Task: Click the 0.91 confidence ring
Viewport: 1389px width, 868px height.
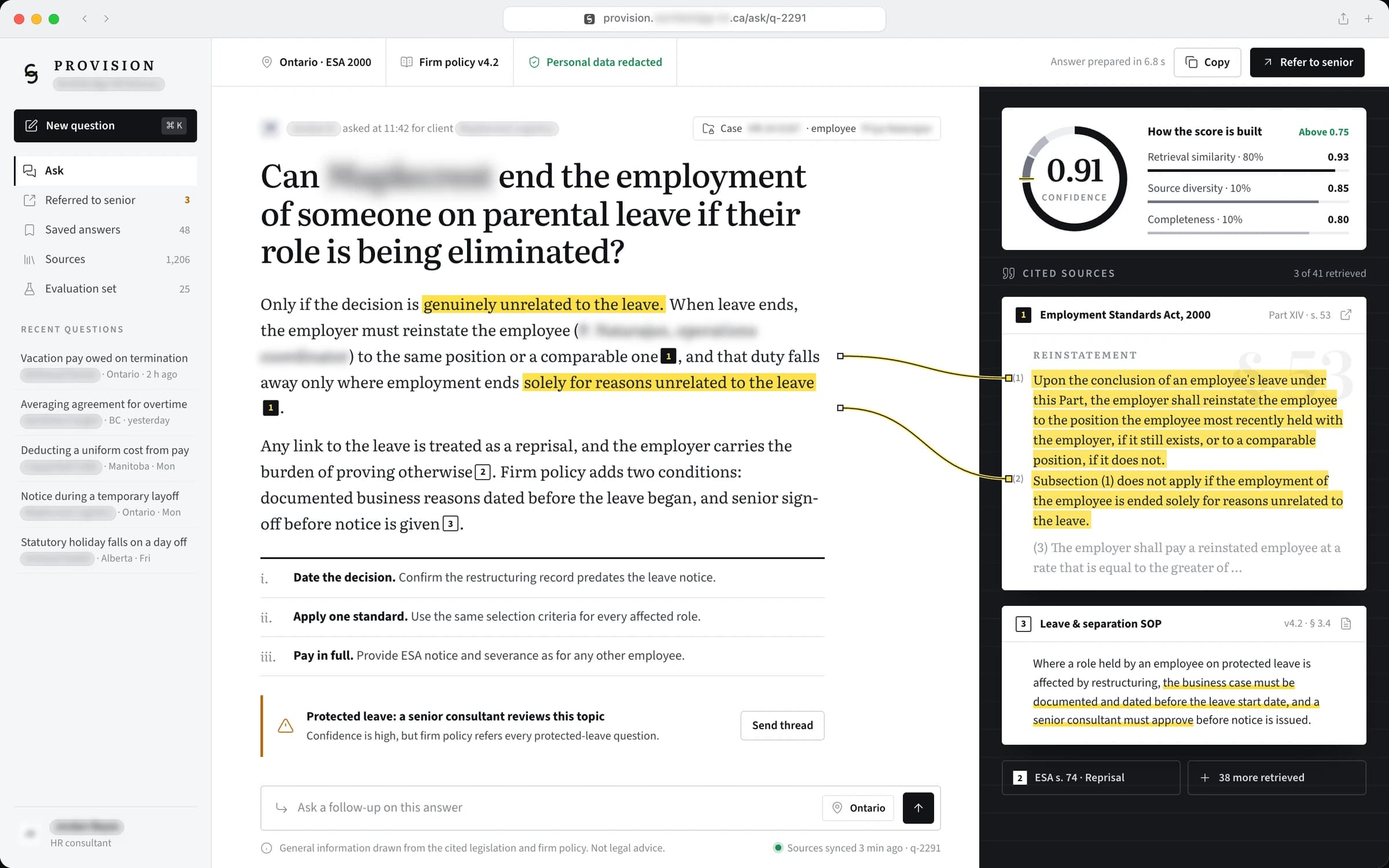Action: click(1074, 178)
